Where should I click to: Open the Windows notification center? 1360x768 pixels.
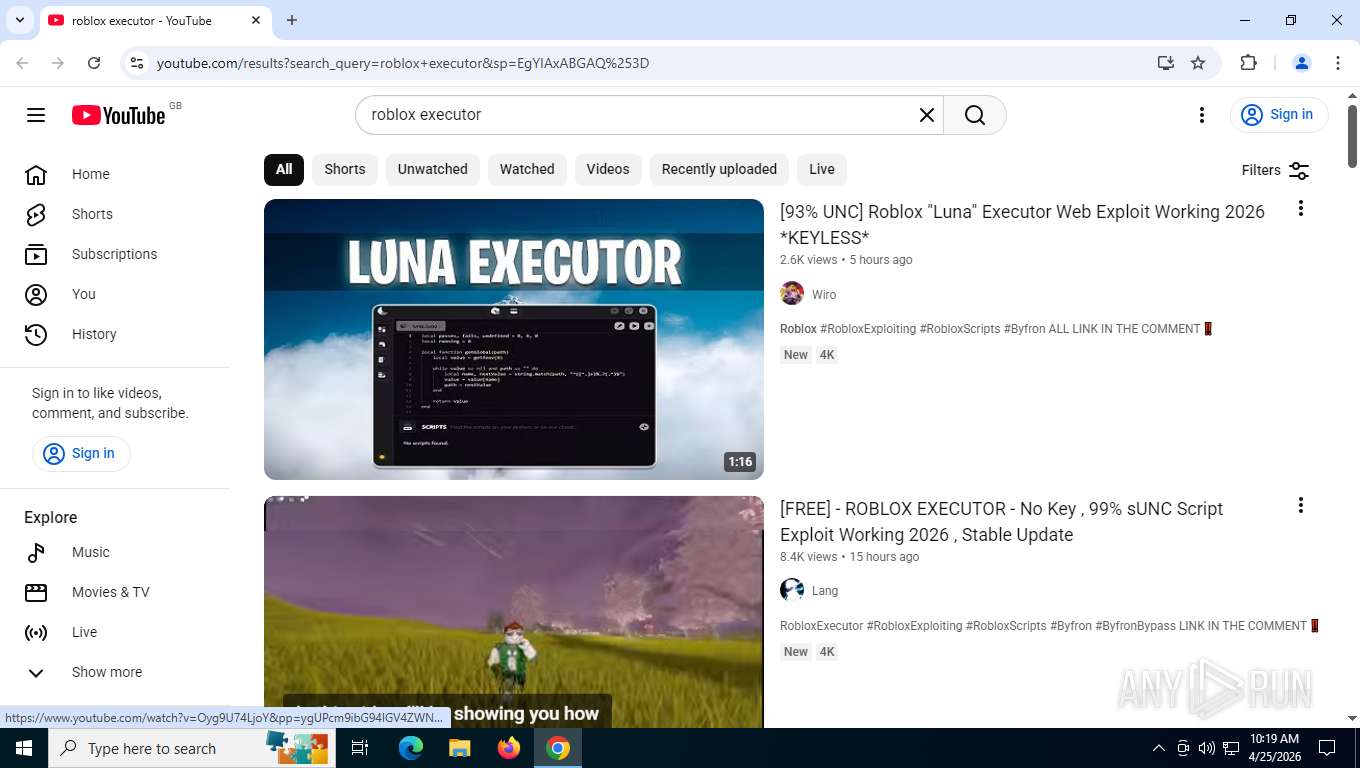coord(1327,748)
